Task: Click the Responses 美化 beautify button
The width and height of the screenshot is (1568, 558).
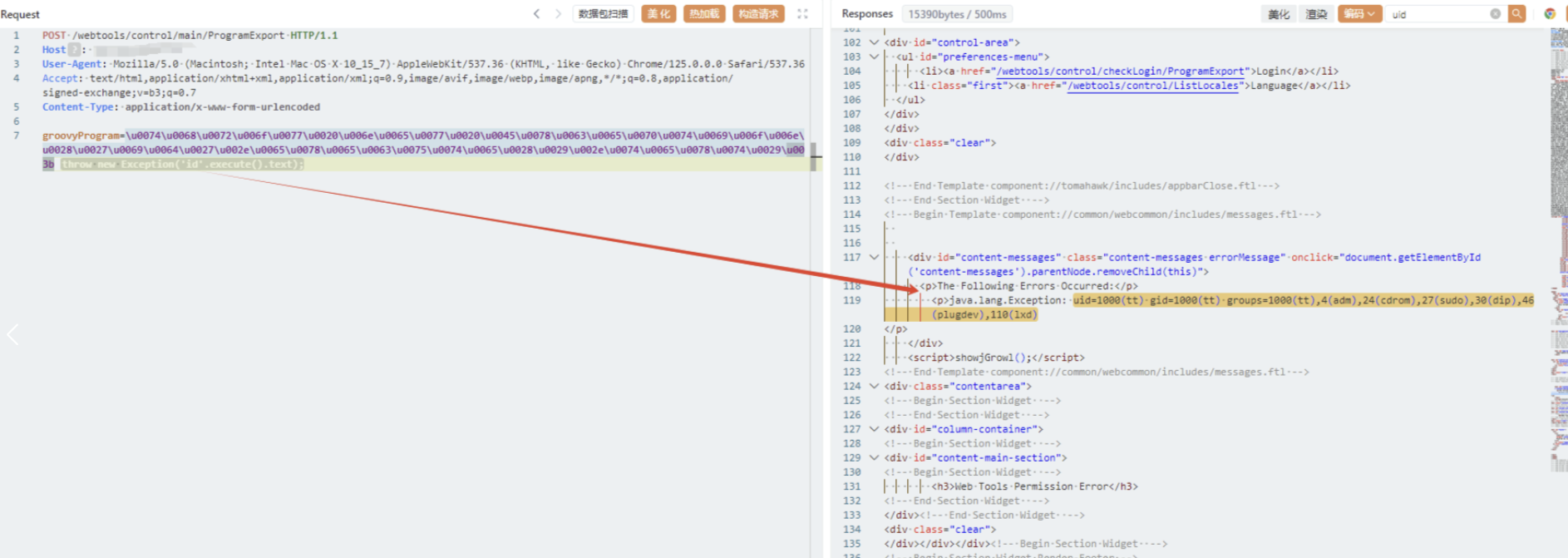Action: (1279, 13)
